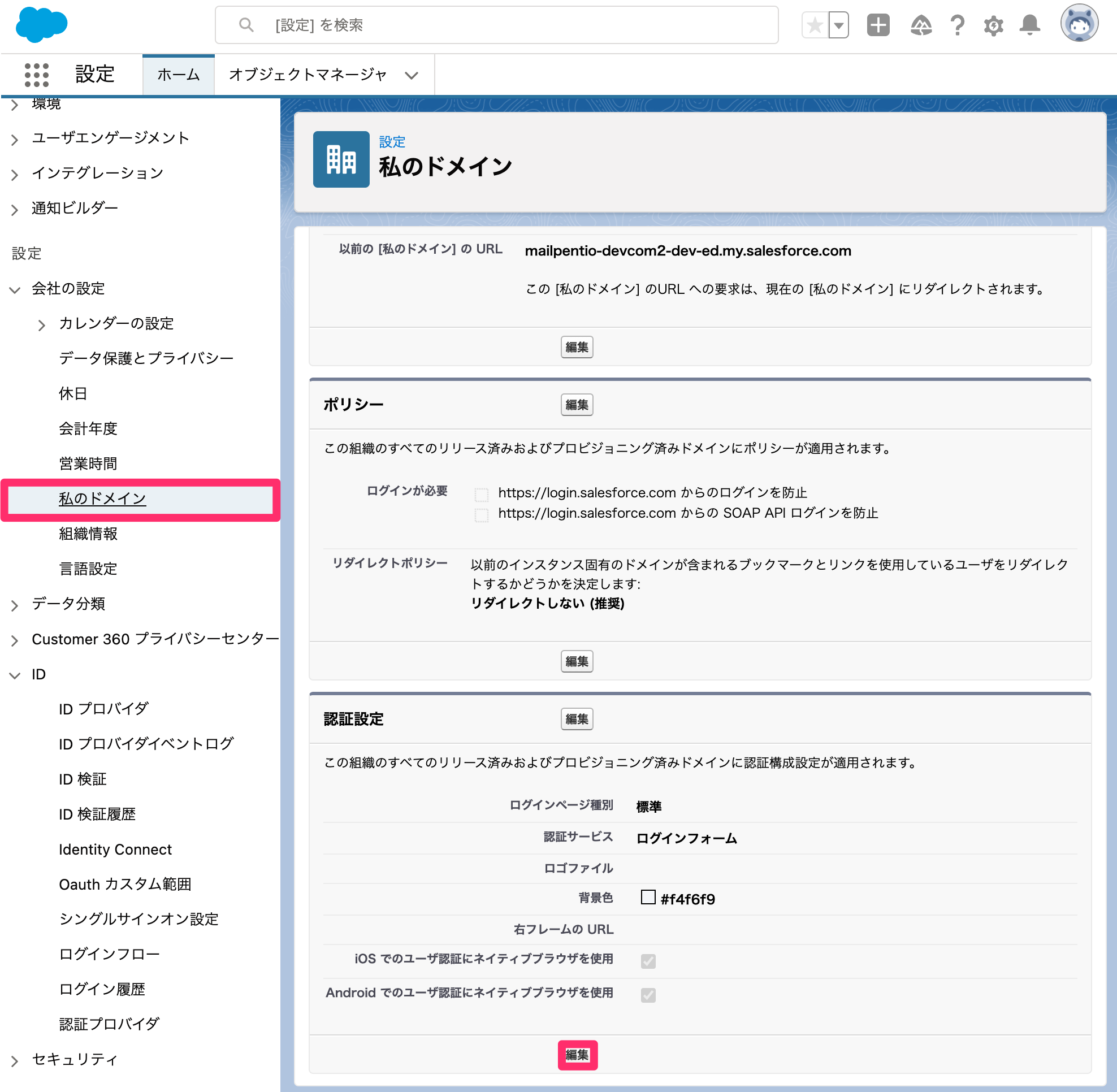Open the Trailhead guidance icon
1117x1092 pixels.
coord(921,25)
